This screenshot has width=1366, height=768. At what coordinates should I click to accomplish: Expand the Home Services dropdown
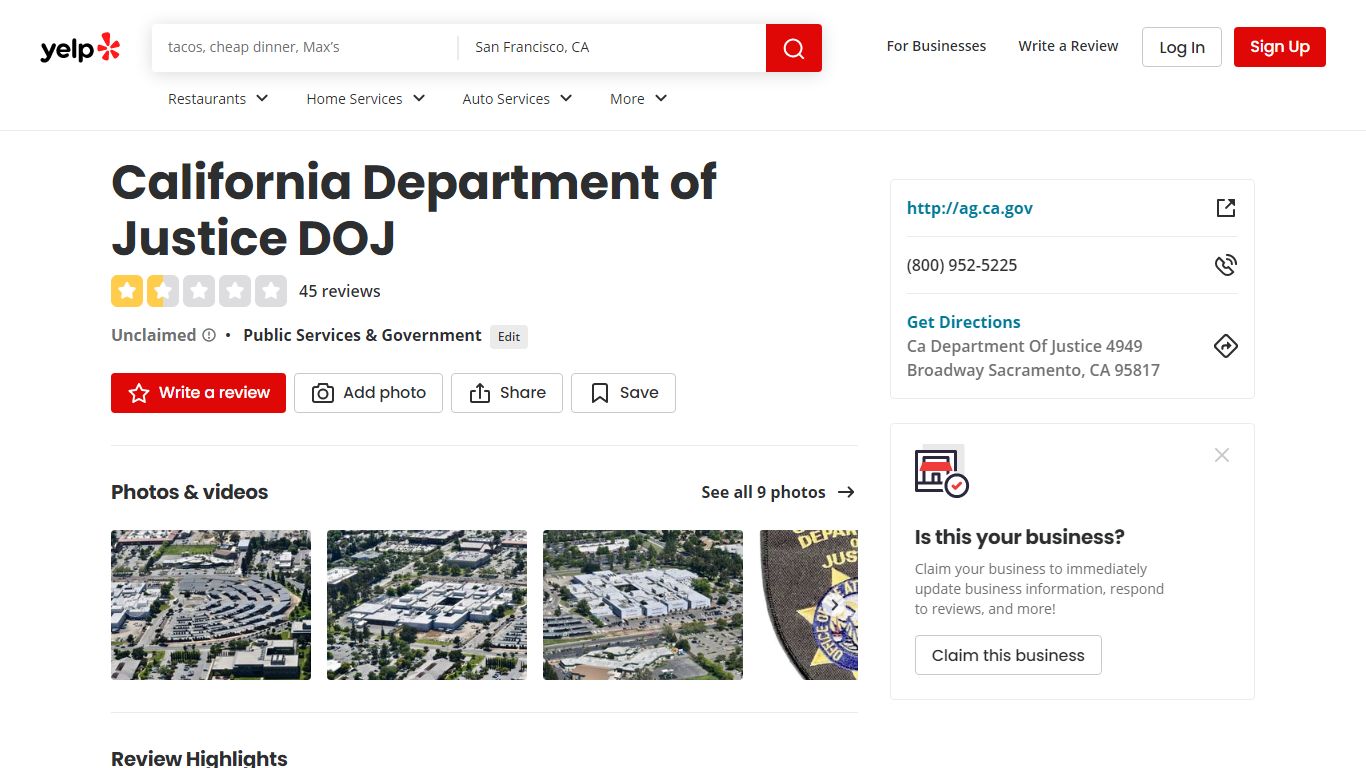(x=366, y=99)
